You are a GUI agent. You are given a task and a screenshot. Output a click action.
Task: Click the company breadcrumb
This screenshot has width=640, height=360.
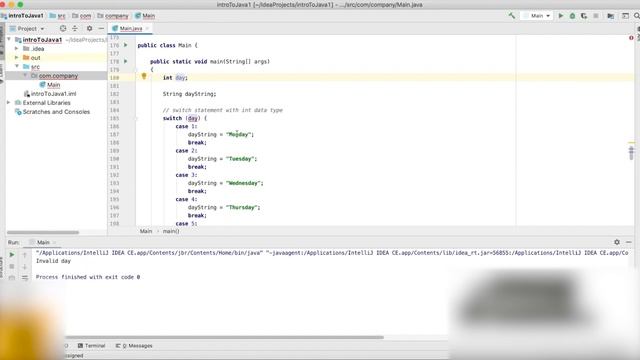(113, 16)
